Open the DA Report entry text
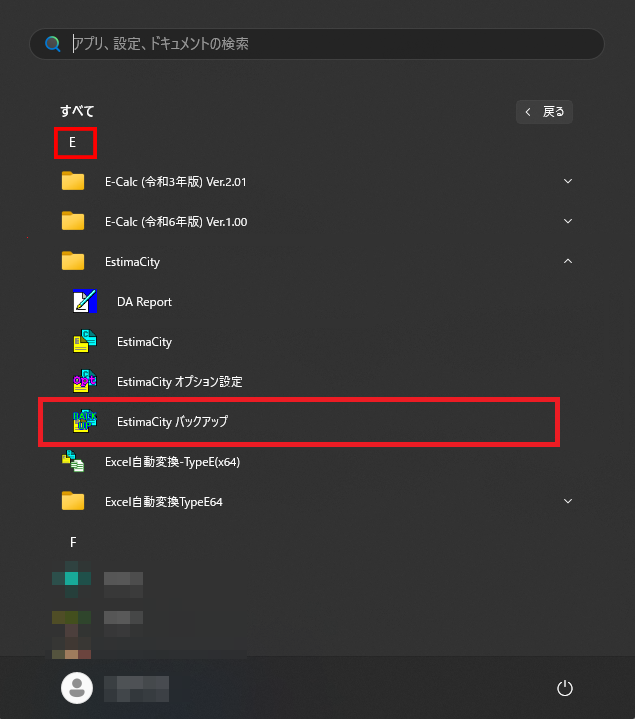The width and height of the screenshot is (635, 719). (144, 302)
